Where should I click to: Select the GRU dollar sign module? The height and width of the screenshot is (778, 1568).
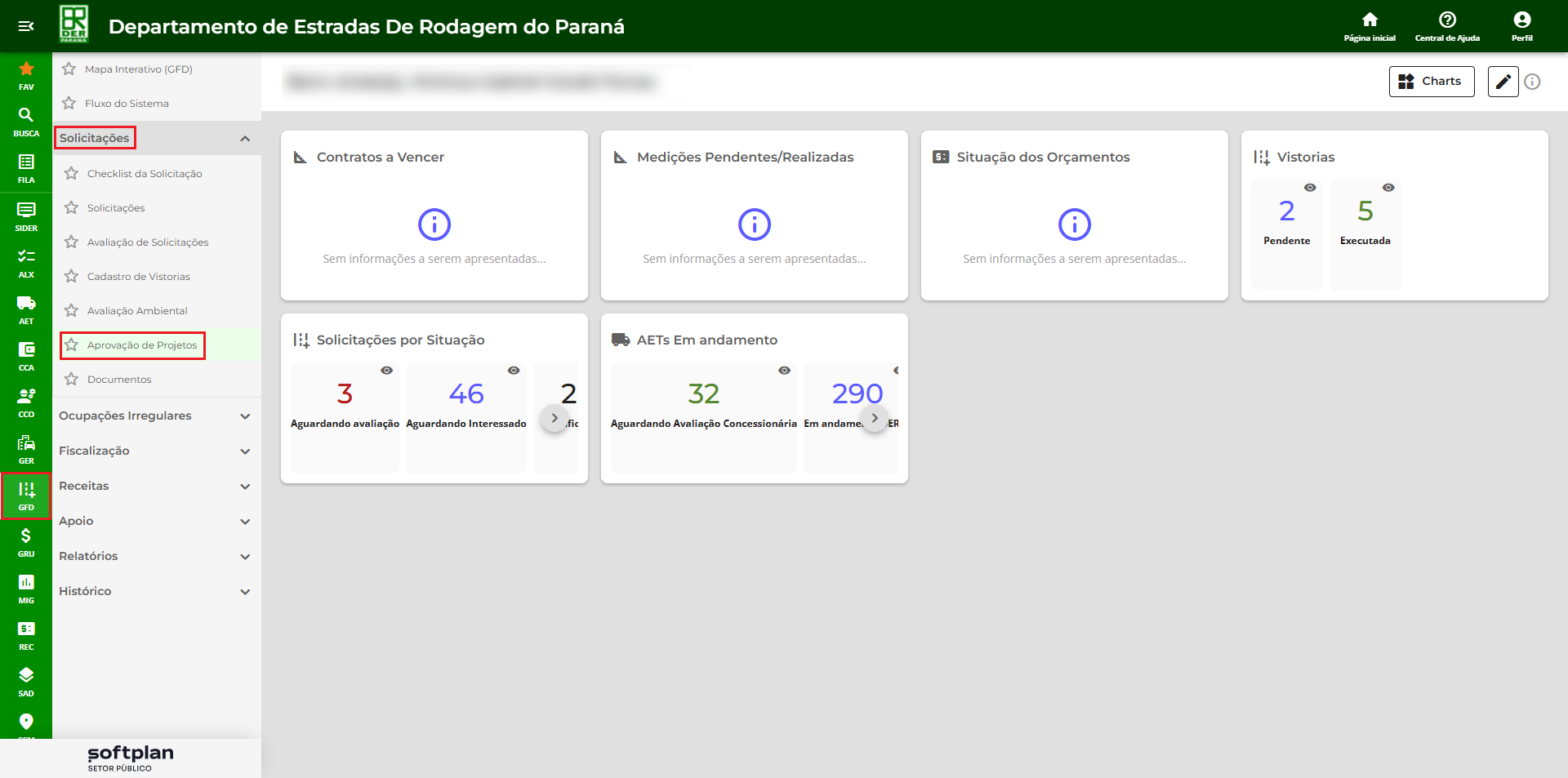[26, 540]
